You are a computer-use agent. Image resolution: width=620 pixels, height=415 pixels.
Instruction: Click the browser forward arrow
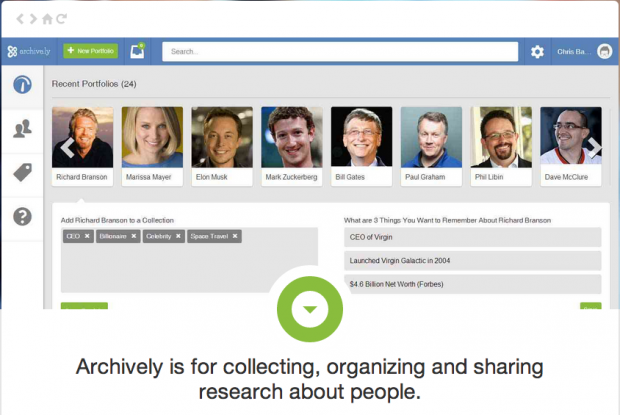click(x=33, y=19)
